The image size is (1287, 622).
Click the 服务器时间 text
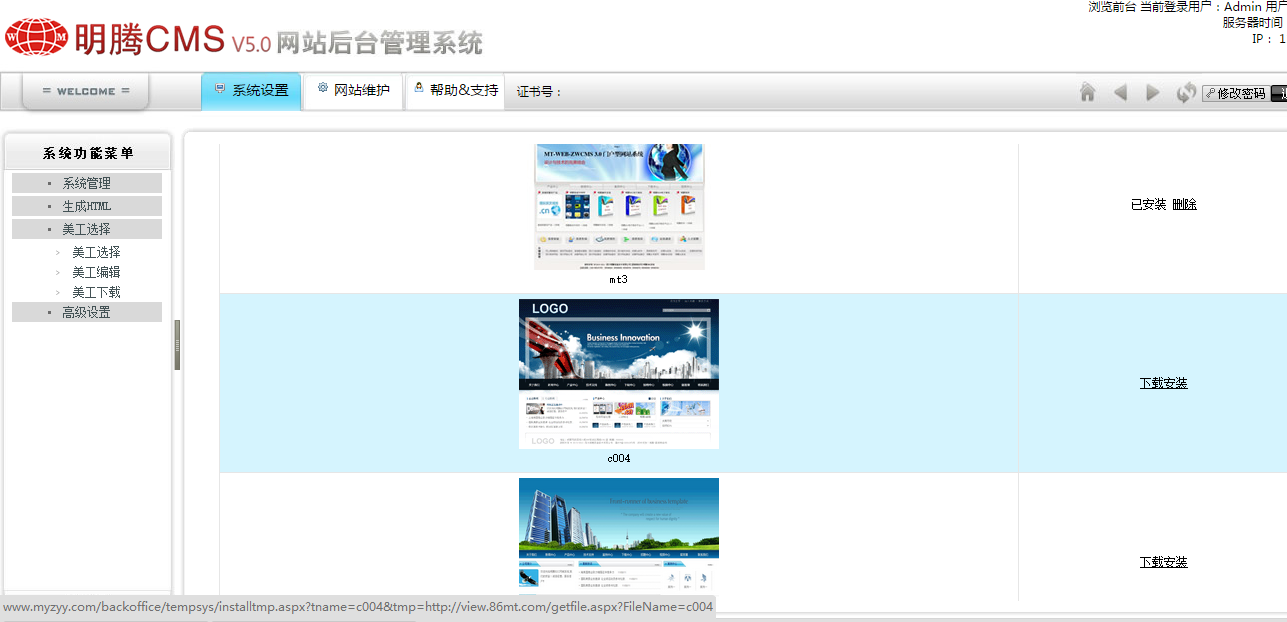(x=1254, y=22)
